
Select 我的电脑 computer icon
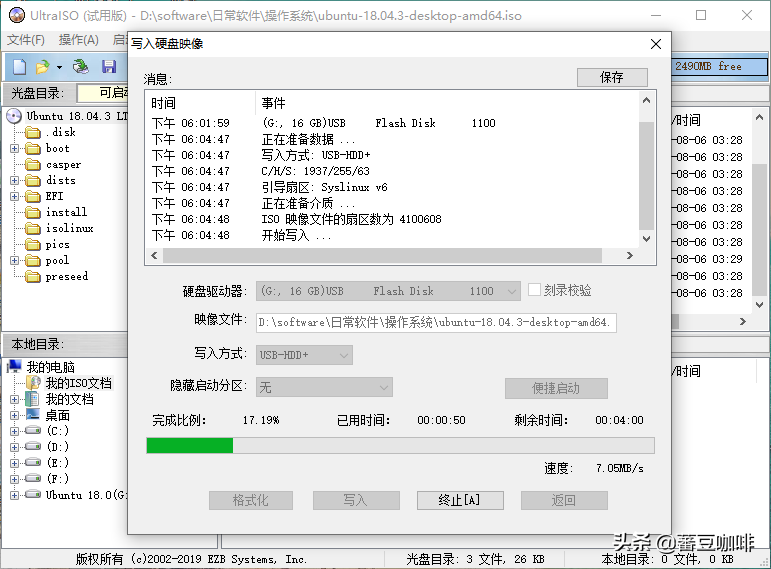pos(14,366)
